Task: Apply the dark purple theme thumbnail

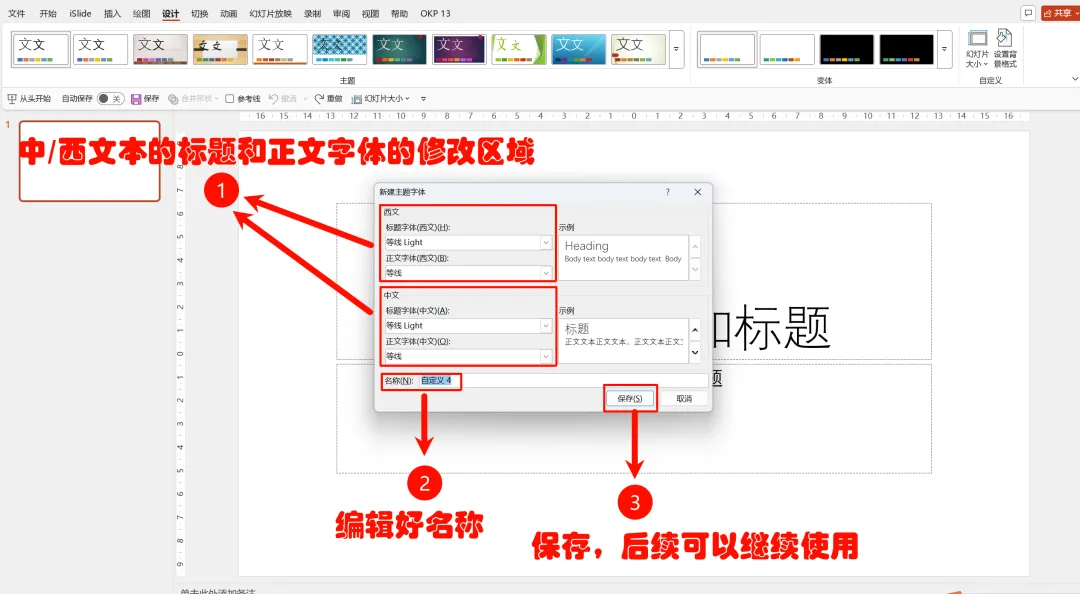Action: (459, 50)
